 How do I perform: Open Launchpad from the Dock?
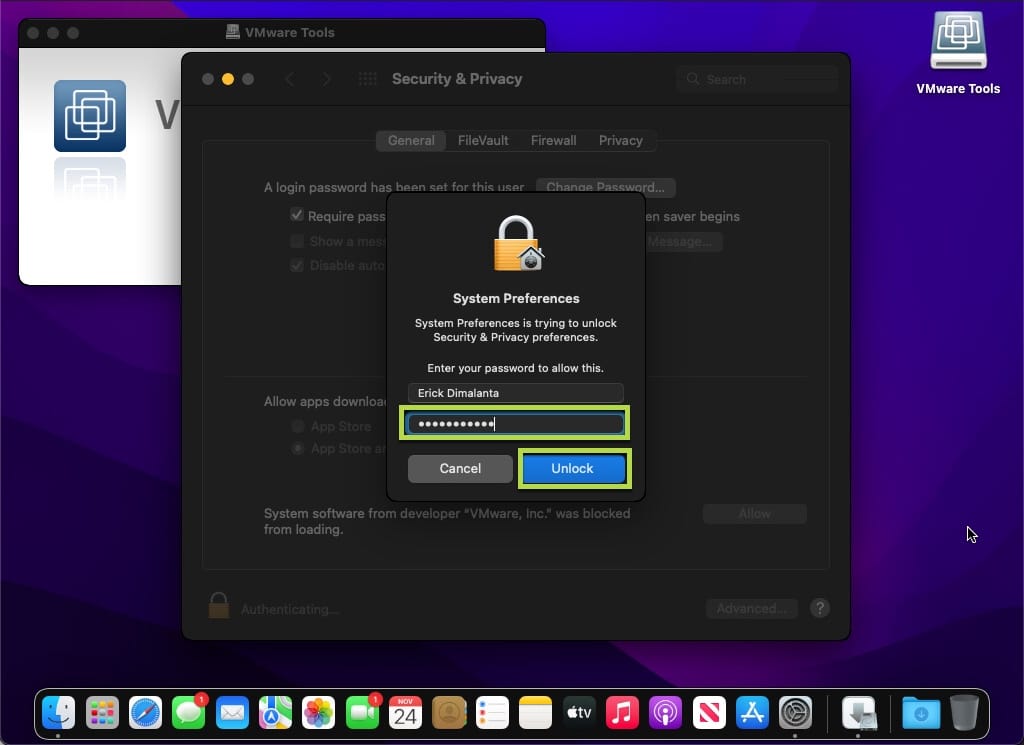(102, 712)
